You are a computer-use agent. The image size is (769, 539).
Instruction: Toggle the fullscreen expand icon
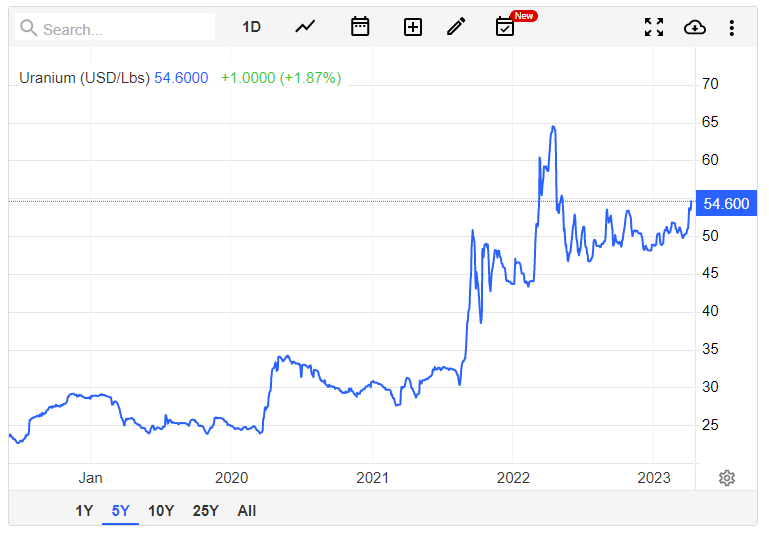pyautogui.click(x=654, y=27)
